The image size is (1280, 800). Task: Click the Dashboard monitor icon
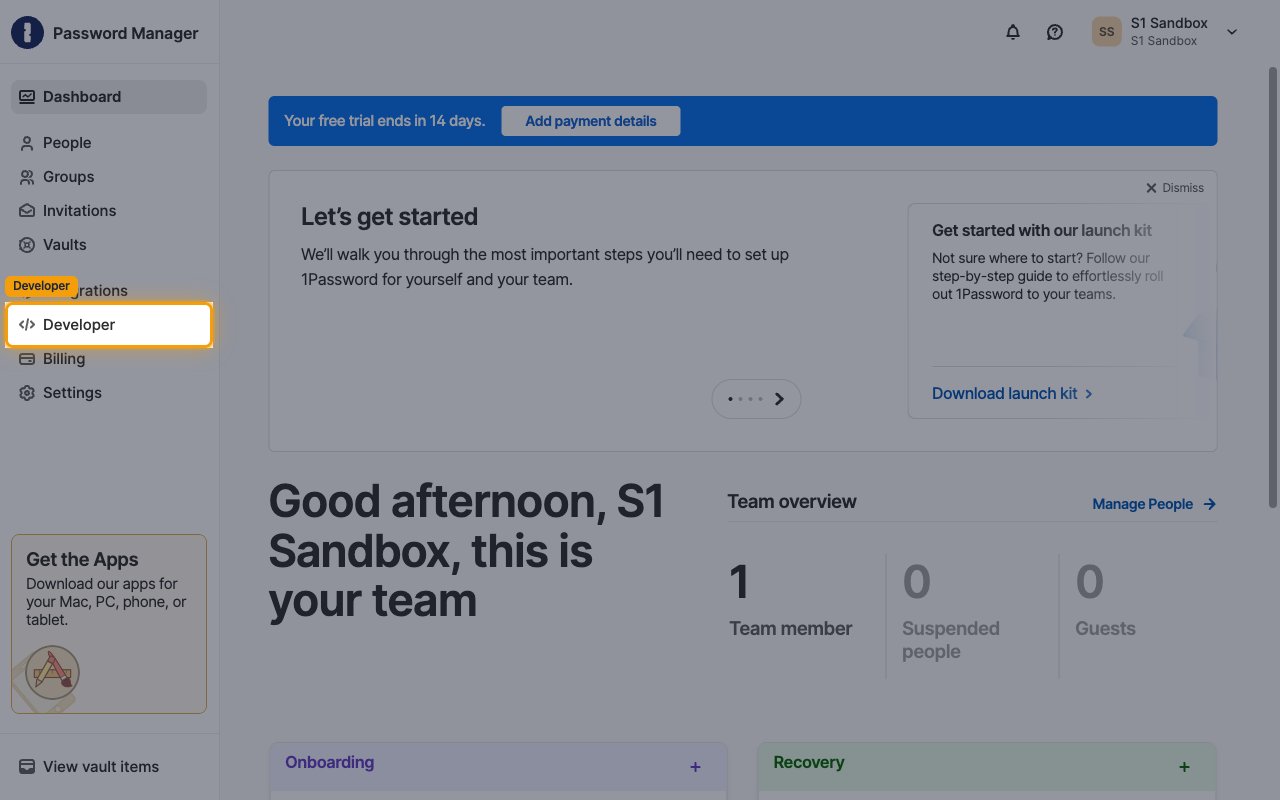point(27,97)
